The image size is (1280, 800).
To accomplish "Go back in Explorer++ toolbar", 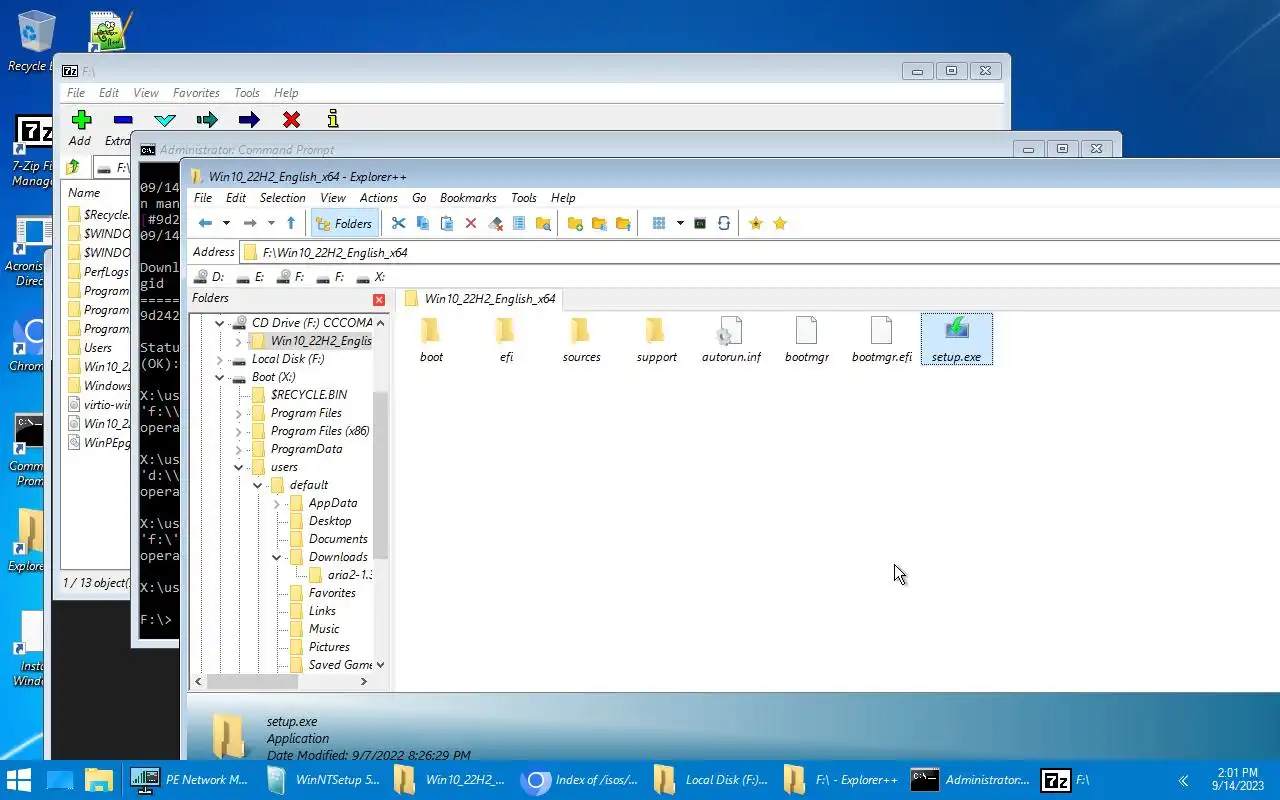I will tap(205, 224).
